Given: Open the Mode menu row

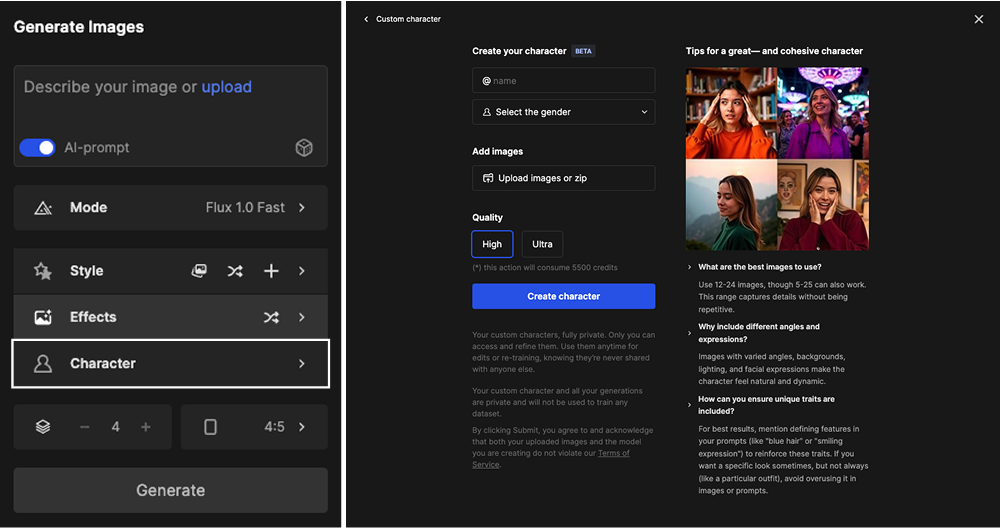Looking at the screenshot, I should point(170,208).
